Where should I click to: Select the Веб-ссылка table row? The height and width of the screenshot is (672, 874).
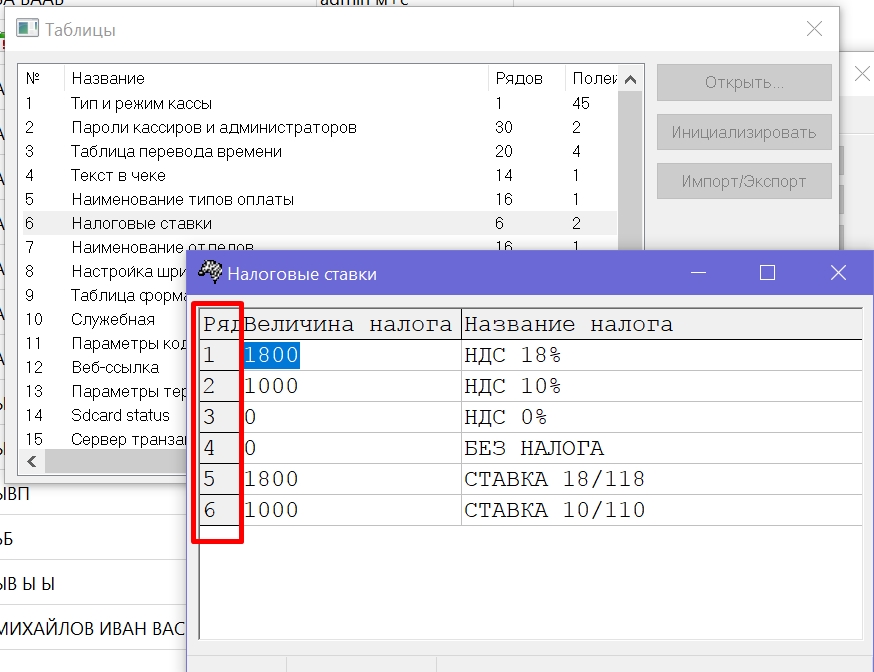tap(104, 367)
